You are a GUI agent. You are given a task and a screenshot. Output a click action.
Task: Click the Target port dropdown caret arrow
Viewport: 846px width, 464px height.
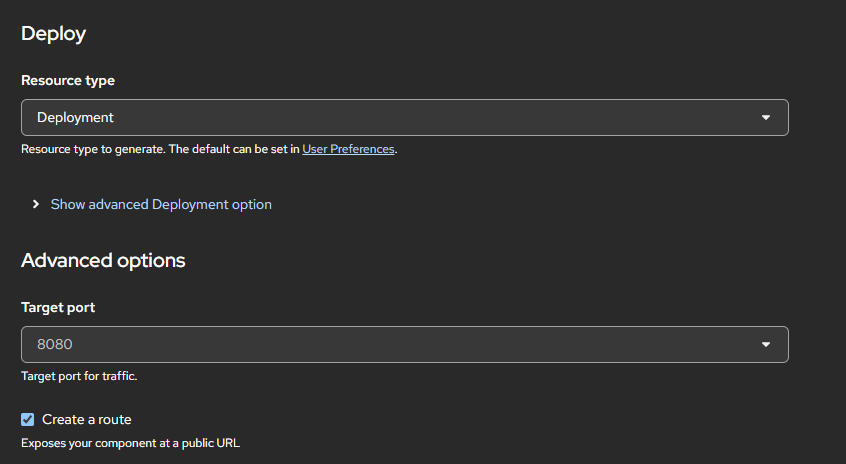click(x=766, y=345)
